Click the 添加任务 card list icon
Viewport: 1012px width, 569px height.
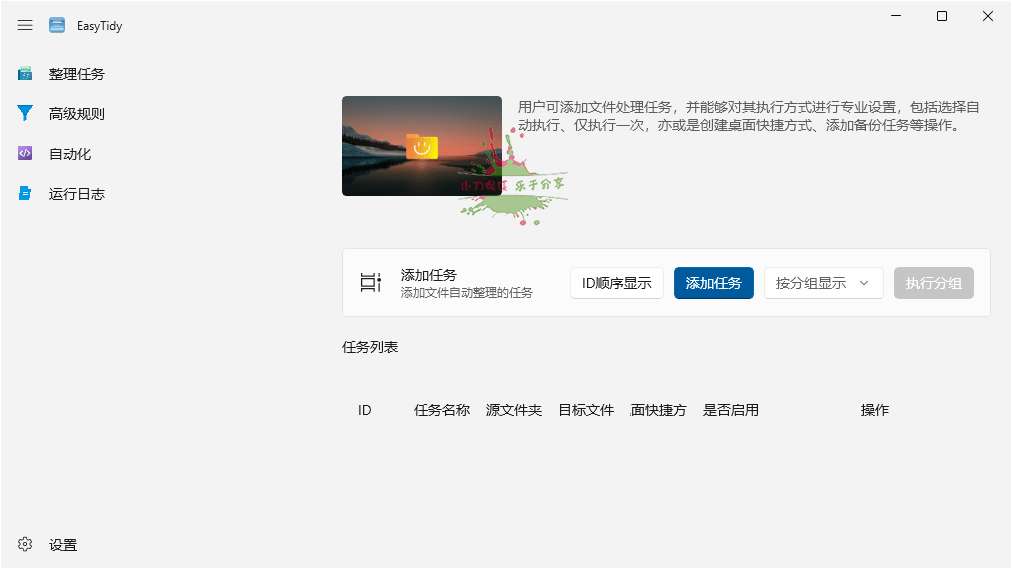(371, 283)
